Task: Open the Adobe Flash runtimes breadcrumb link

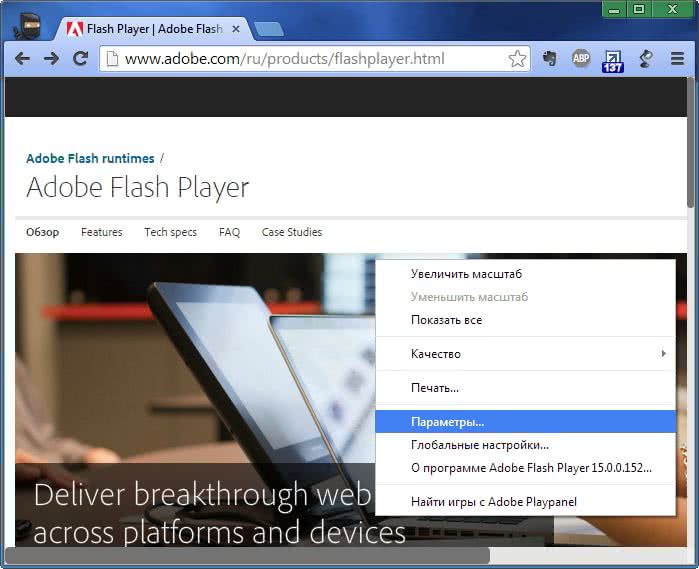Action: [90, 158]
